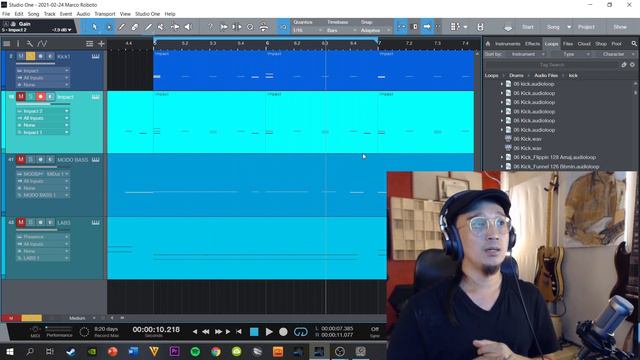Switch to Effects browser tab
Image resolution: width=640 pixels, height=360 pixels.
(x=532, y=44)
